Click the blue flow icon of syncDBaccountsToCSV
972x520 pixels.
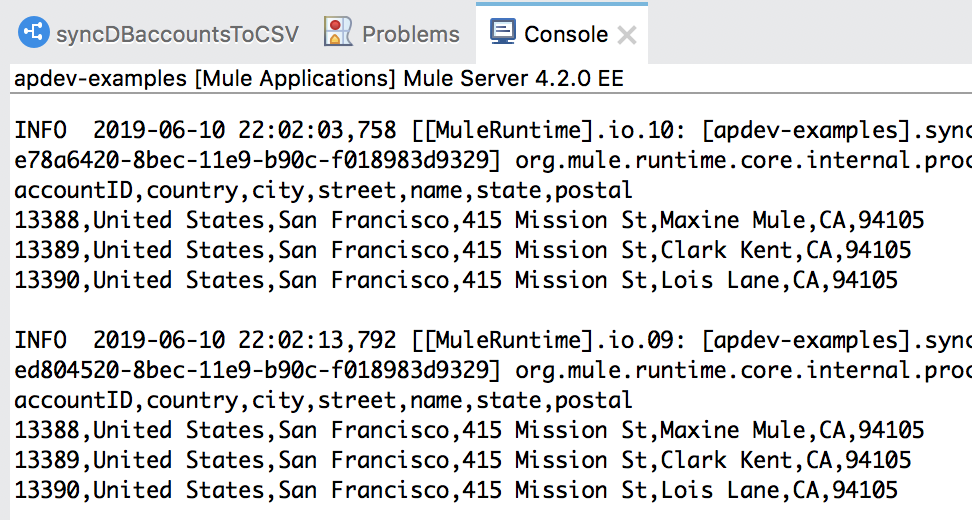[33, 32]
